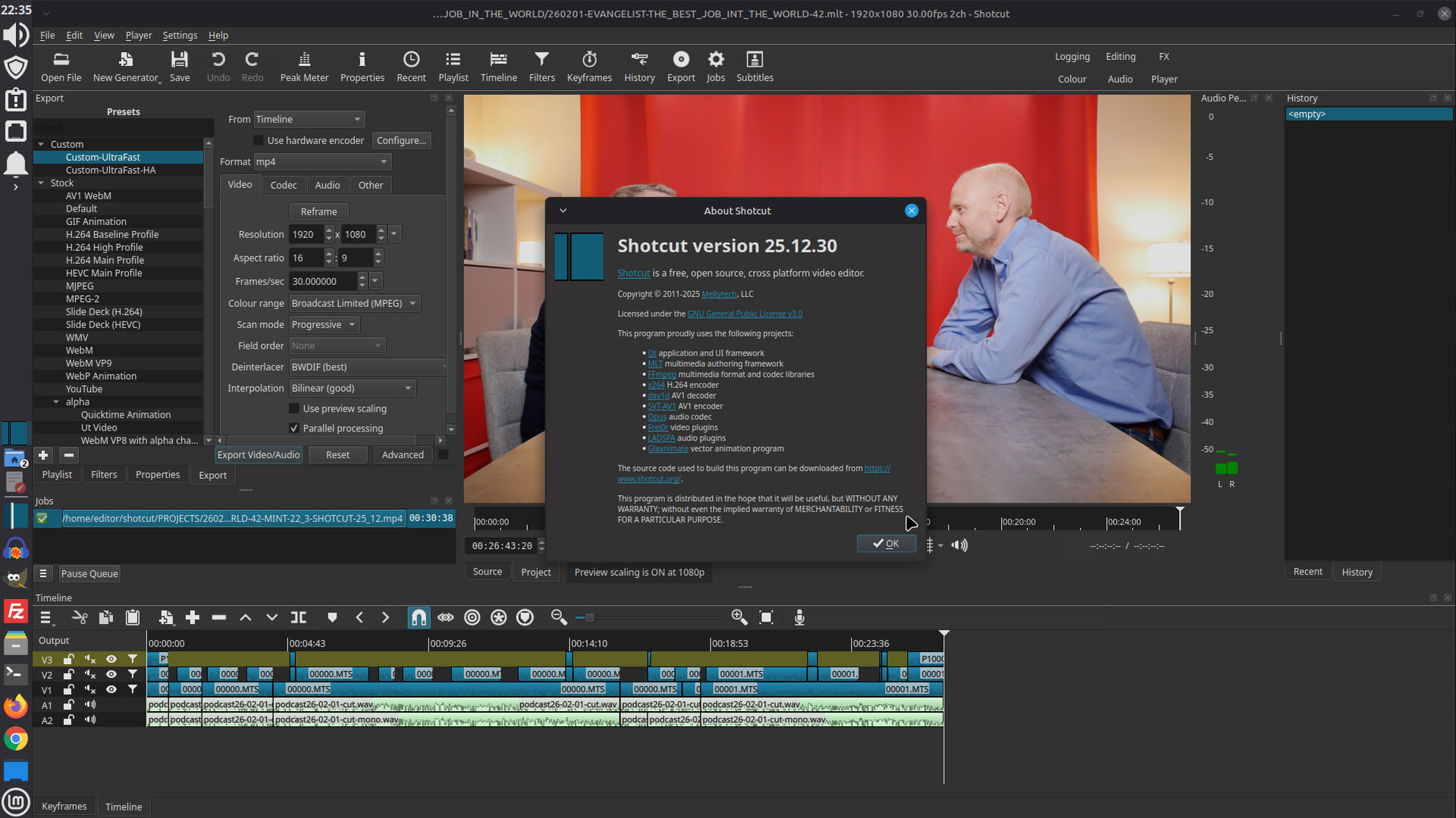Split clip at playhead icon
The height and width of the screenshot is (818, 1456).
299,618
